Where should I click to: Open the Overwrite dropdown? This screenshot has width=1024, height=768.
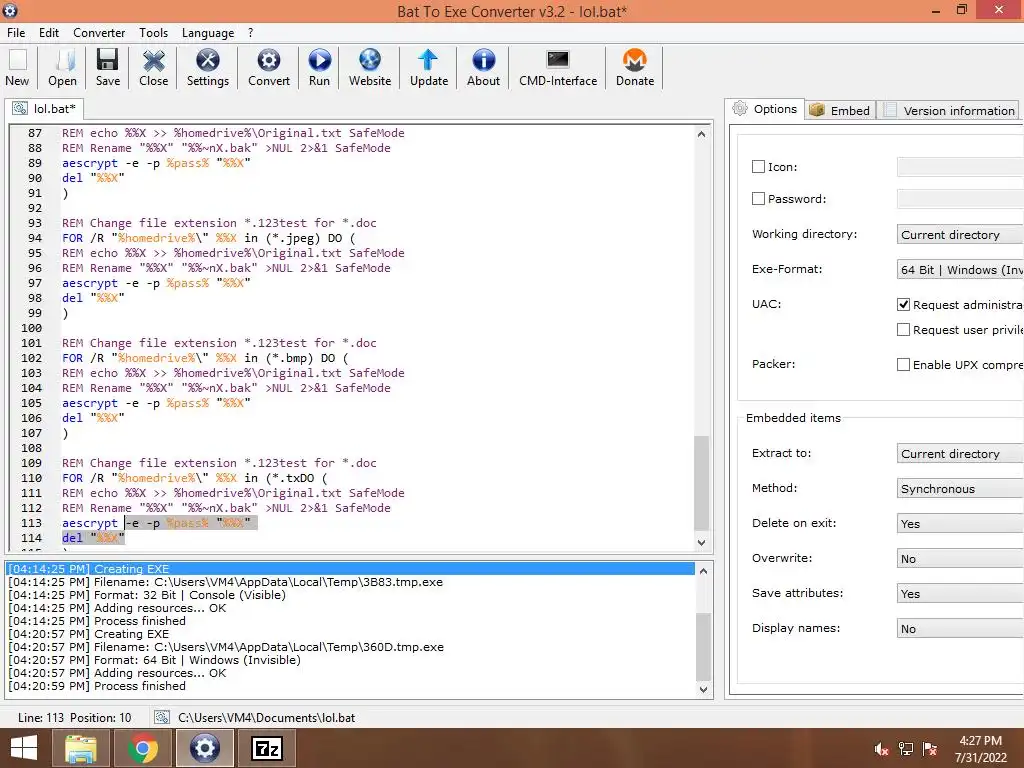pyautogui.click(x=960, y=558)
